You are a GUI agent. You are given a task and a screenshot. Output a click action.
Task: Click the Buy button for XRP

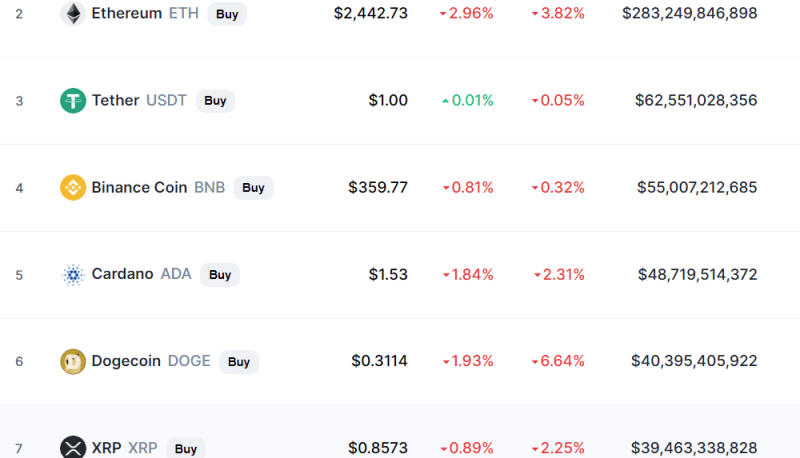(186, 448)
